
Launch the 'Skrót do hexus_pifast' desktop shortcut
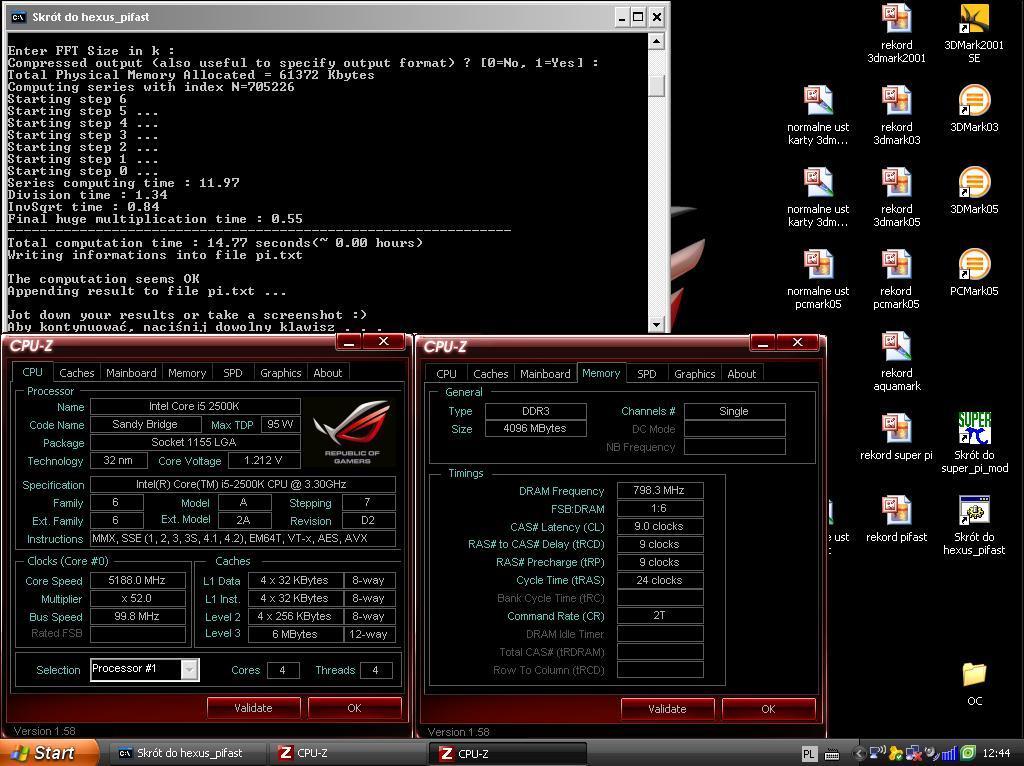pyautogui.click(x=974, y=525)
